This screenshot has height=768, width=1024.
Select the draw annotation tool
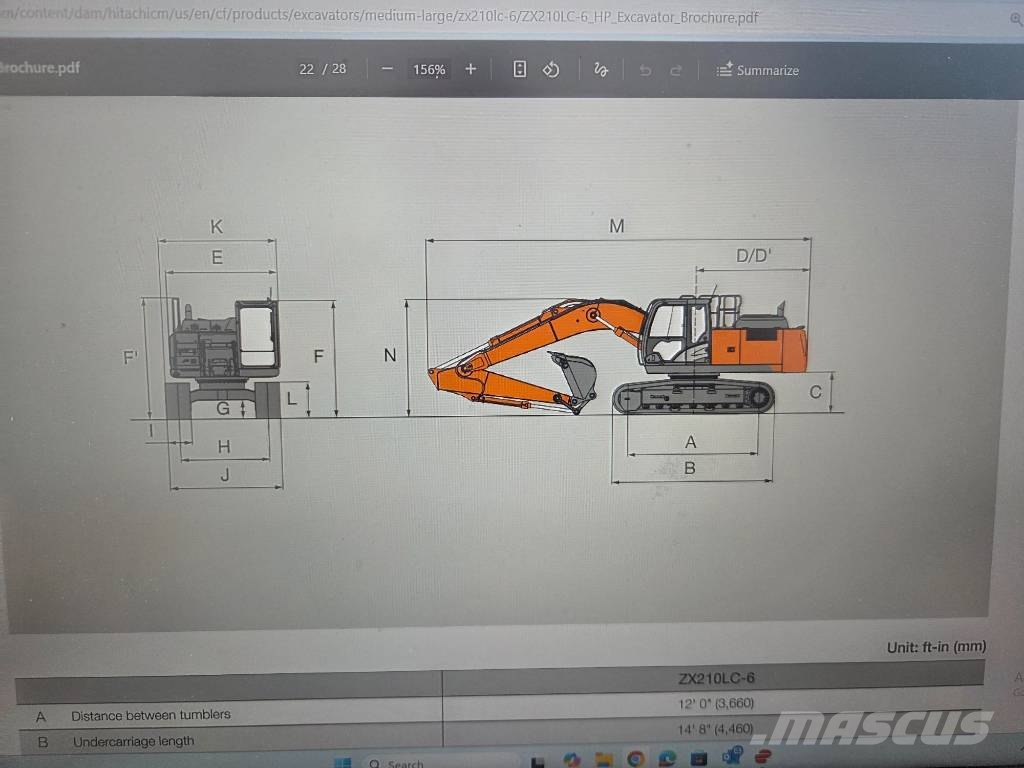pyautogui.click(x=600, y=69)
